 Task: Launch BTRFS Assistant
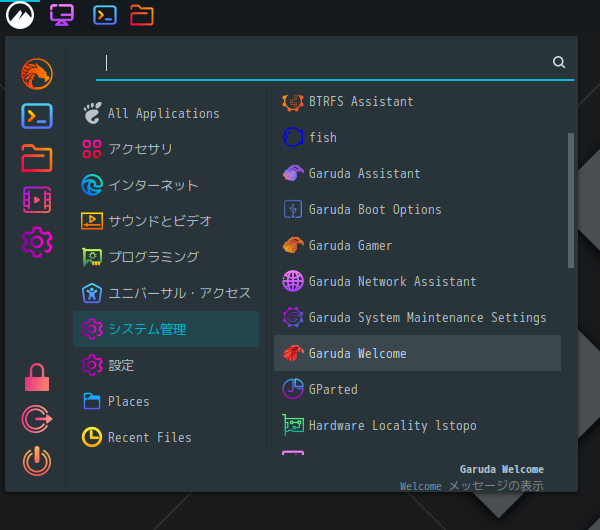pyautogui.click(x=417, y=102)
